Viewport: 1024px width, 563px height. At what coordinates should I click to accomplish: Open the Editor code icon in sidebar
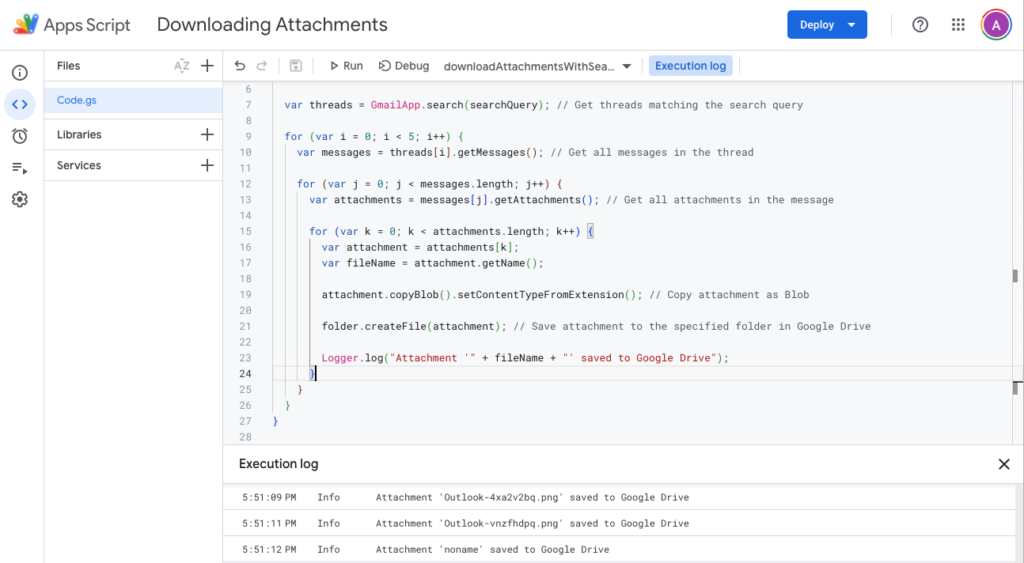point(20,105)
